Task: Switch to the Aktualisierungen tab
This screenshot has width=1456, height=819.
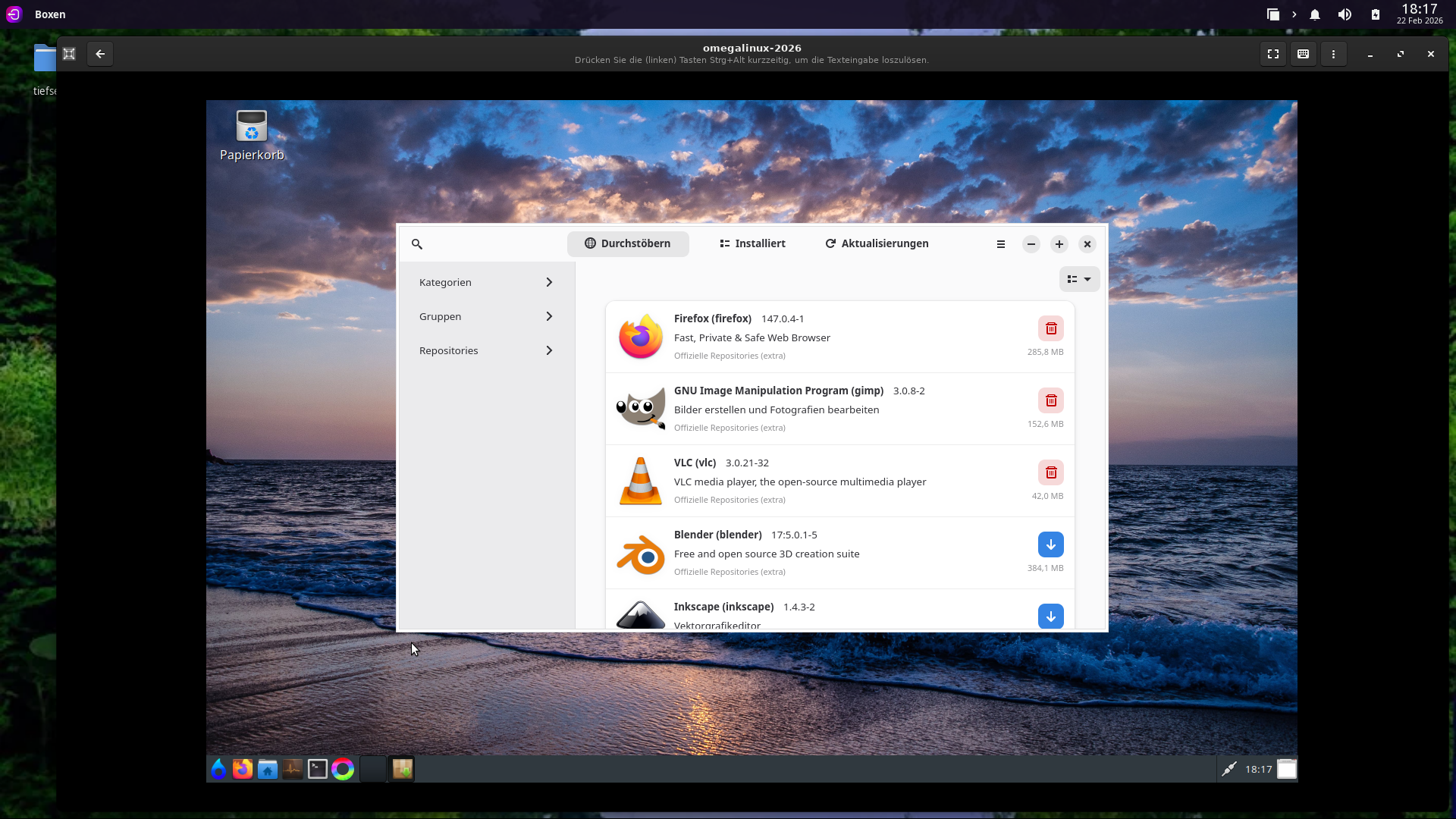Action: [877, 243]
